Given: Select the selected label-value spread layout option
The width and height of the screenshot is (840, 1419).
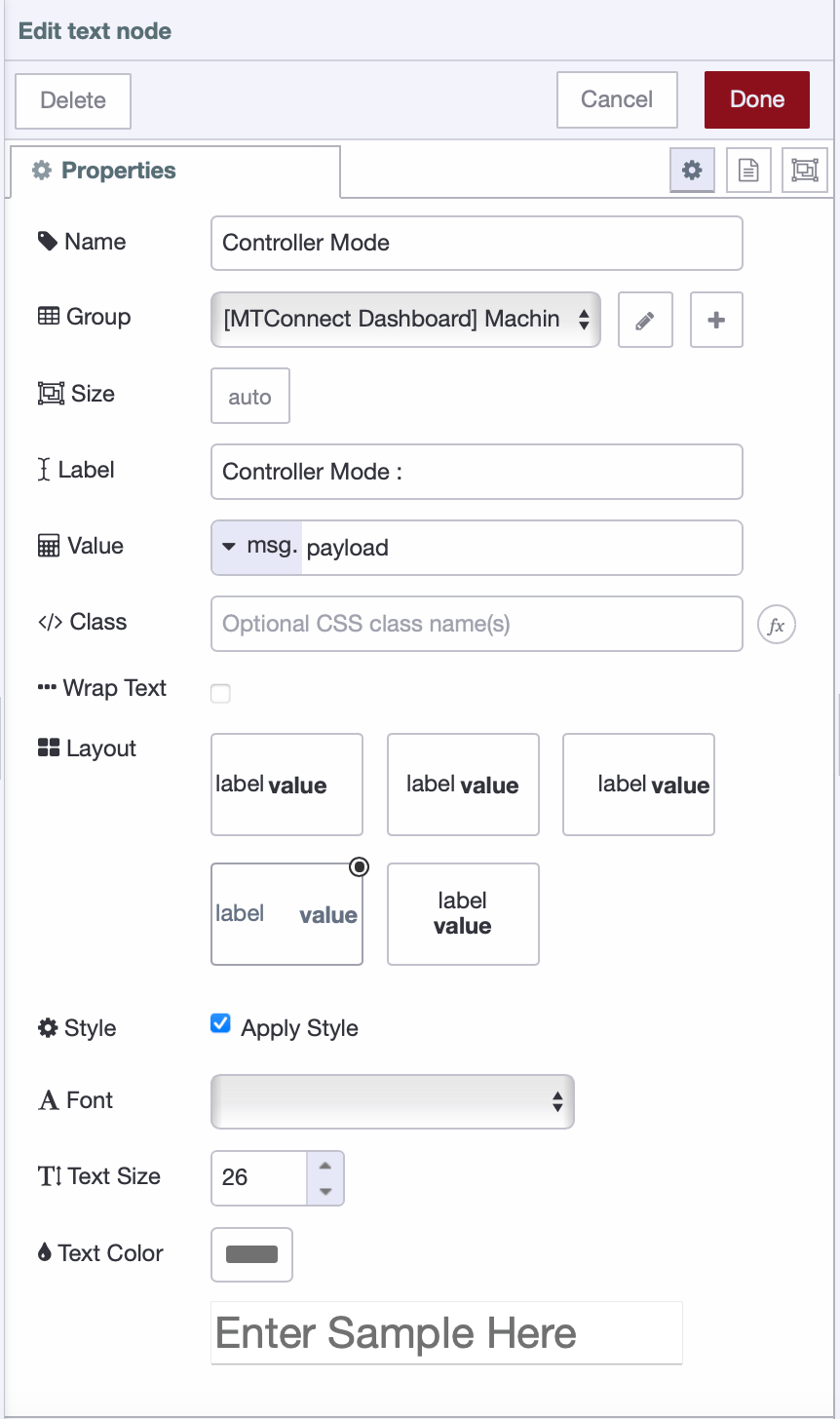Looking at the screenshot, I should (x=286, y=914).
